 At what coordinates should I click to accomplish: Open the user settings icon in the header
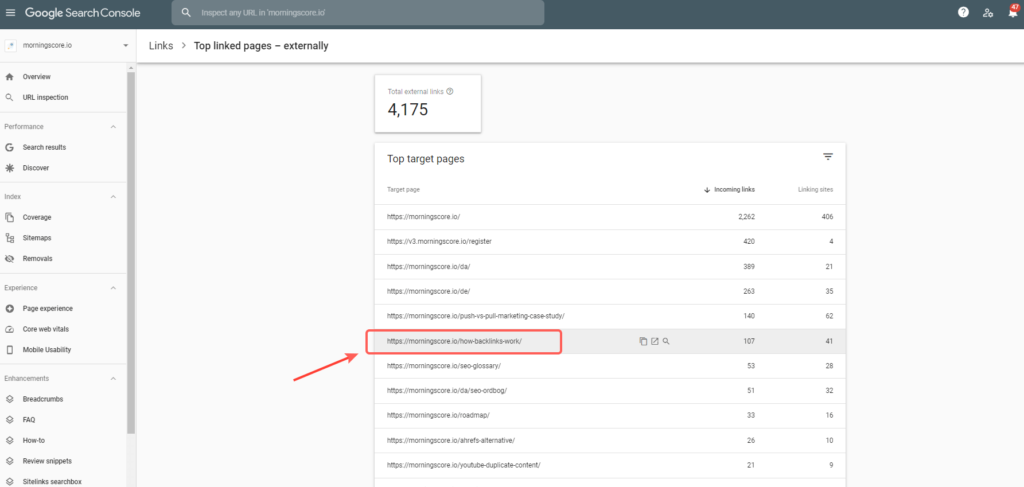point(988,12)
